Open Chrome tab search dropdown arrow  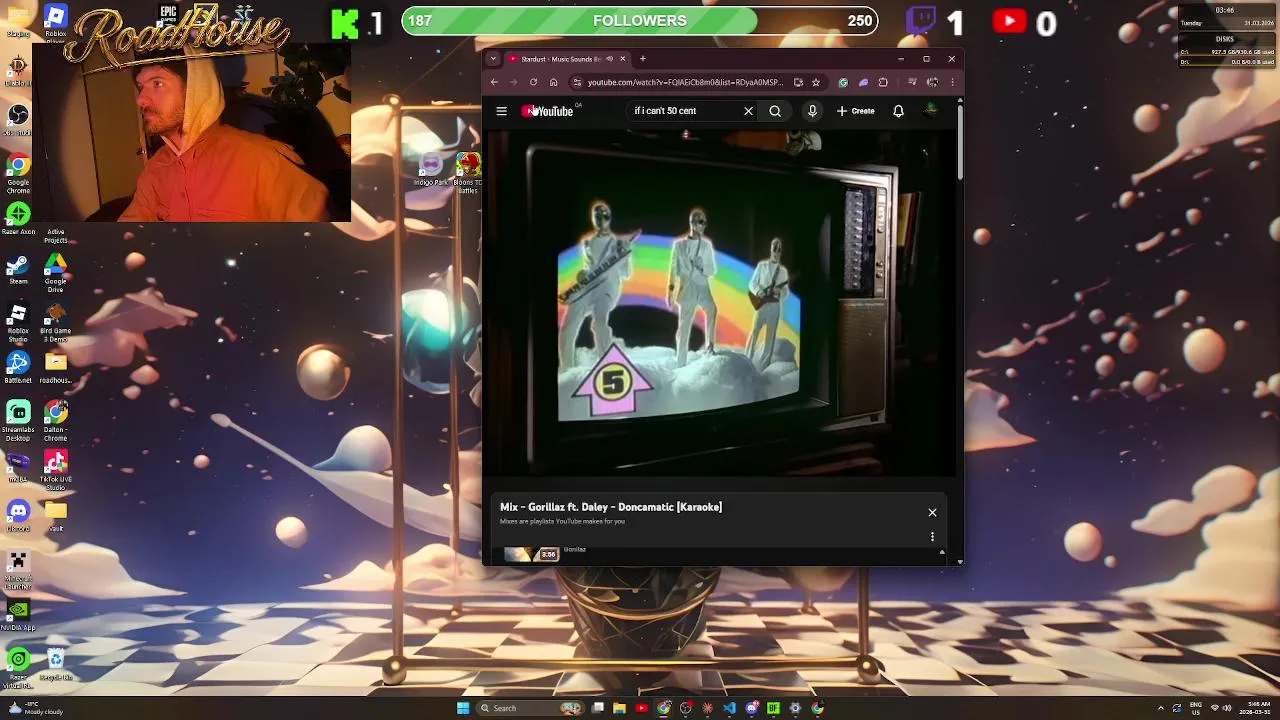[493, 59]
